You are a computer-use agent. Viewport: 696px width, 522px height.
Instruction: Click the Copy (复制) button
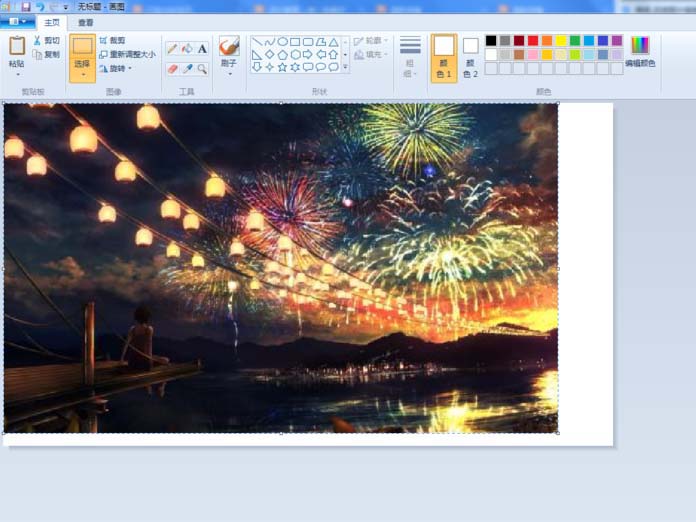47,55
